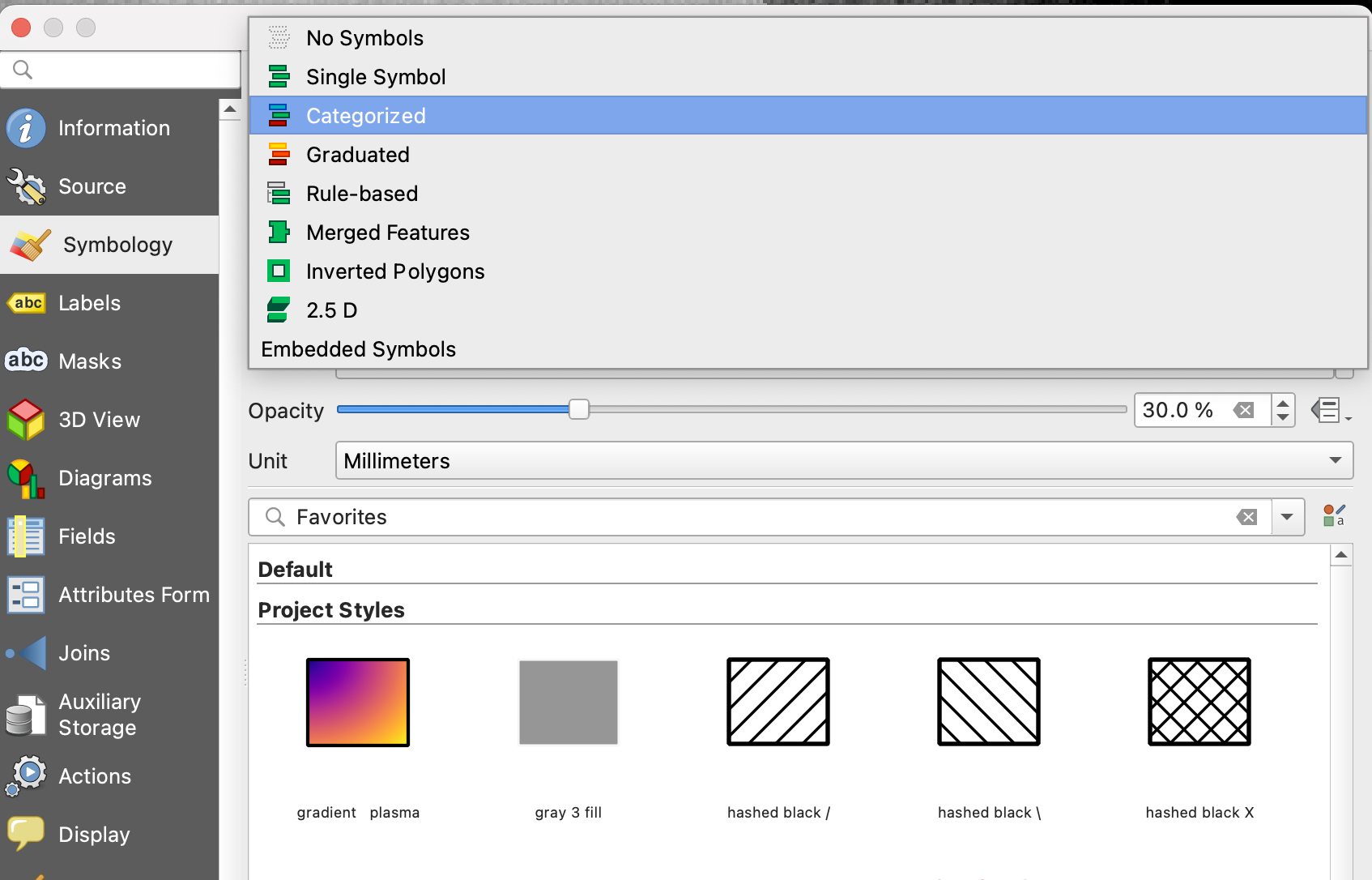Open the Unit Millimeters dropdown
The height and width of the screenshot is (880, 1372).
844,460
